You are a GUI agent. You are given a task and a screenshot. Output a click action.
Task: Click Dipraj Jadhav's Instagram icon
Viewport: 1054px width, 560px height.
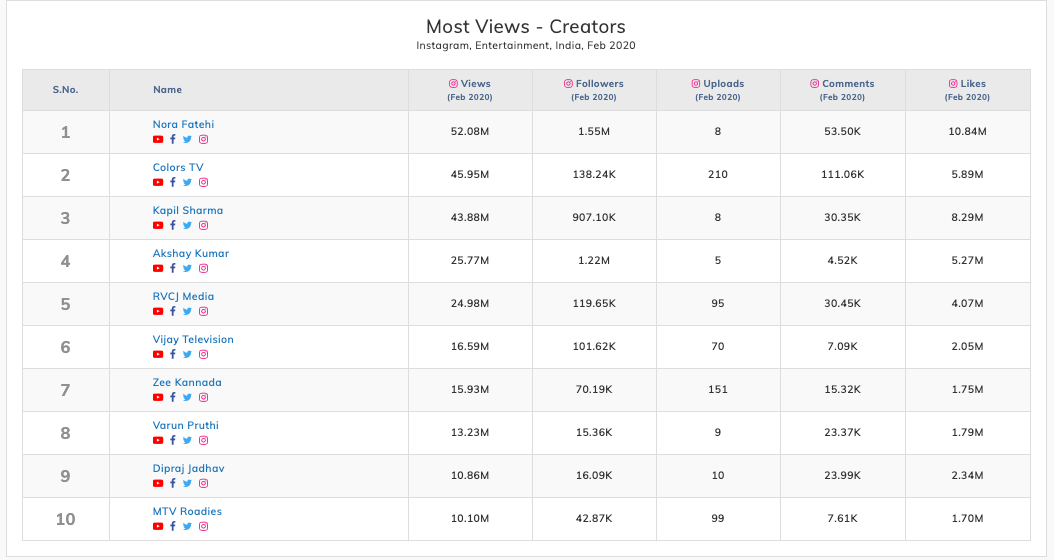pyautogui.click(x=203, y=484)
